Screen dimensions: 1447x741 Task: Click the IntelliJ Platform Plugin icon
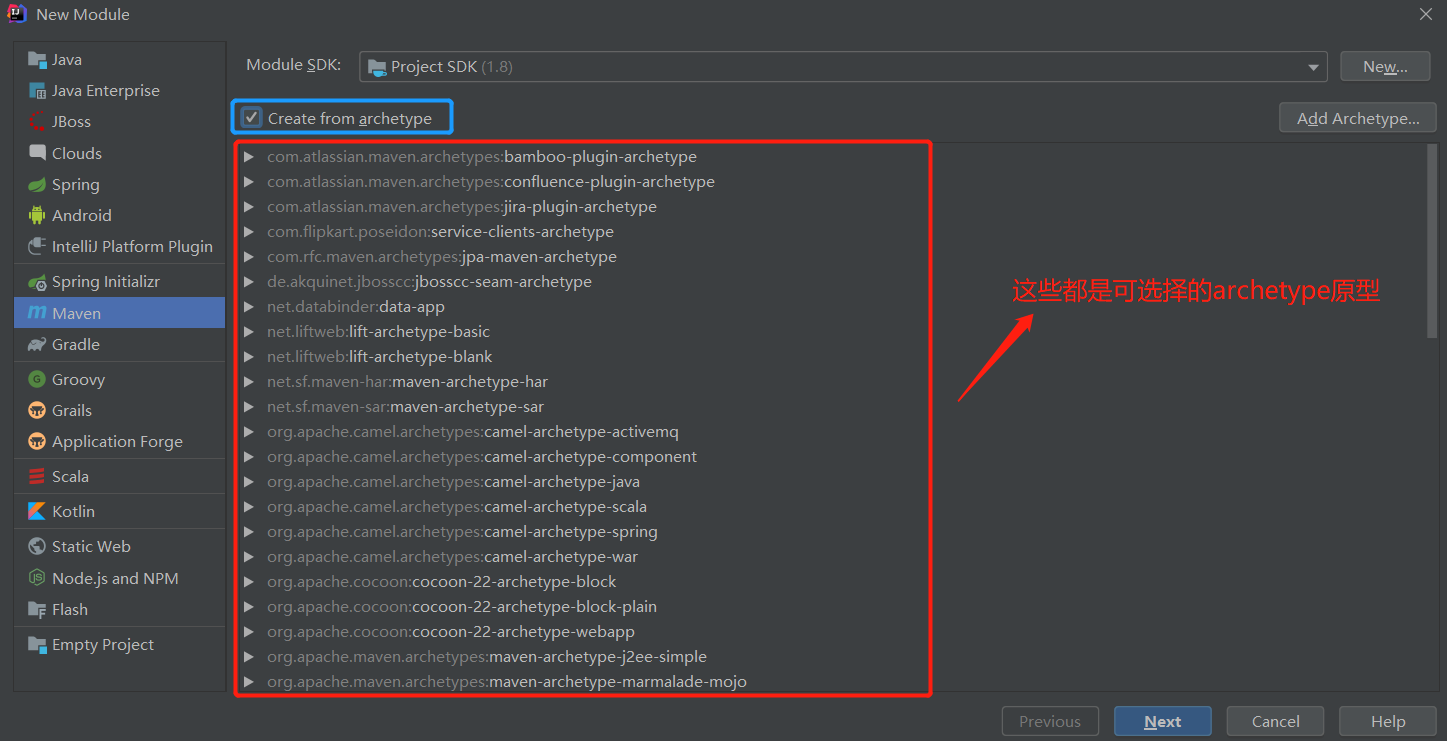pyautogui.click(x=37, y=247)
